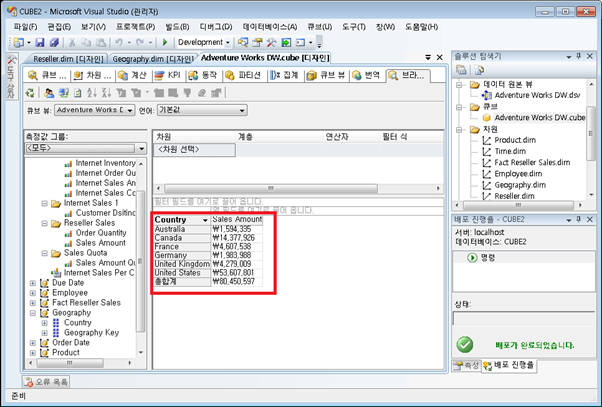Open the 측정값 그룹 <모두> dropdown

pos(85,149)
